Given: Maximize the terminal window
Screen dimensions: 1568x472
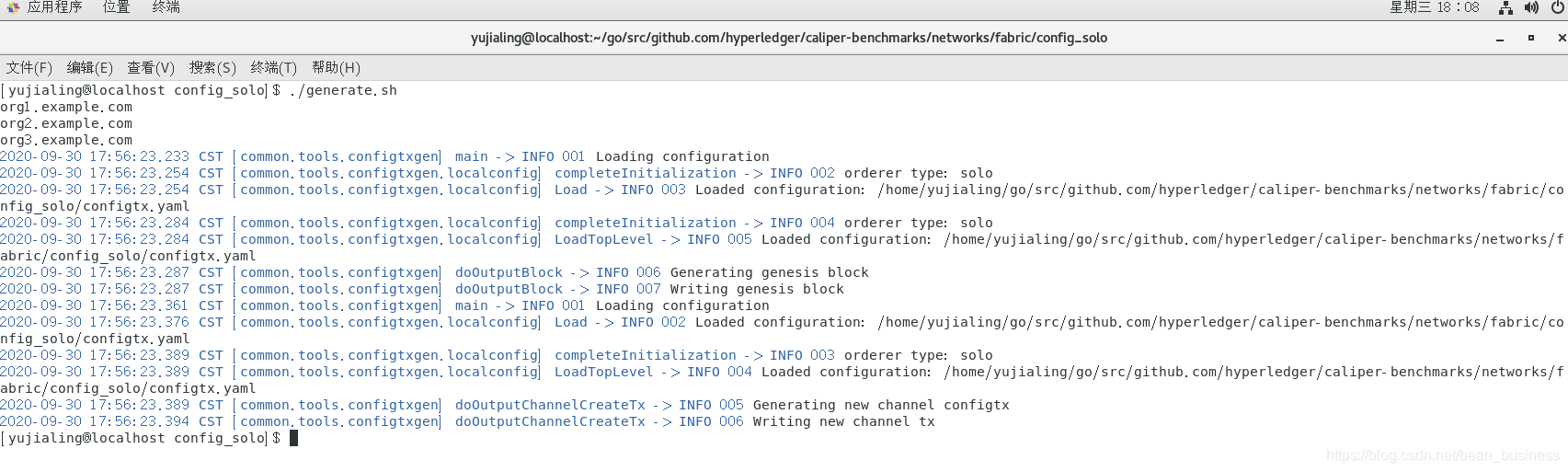Looking at the screenshot, I should (x=1531, y=39).
